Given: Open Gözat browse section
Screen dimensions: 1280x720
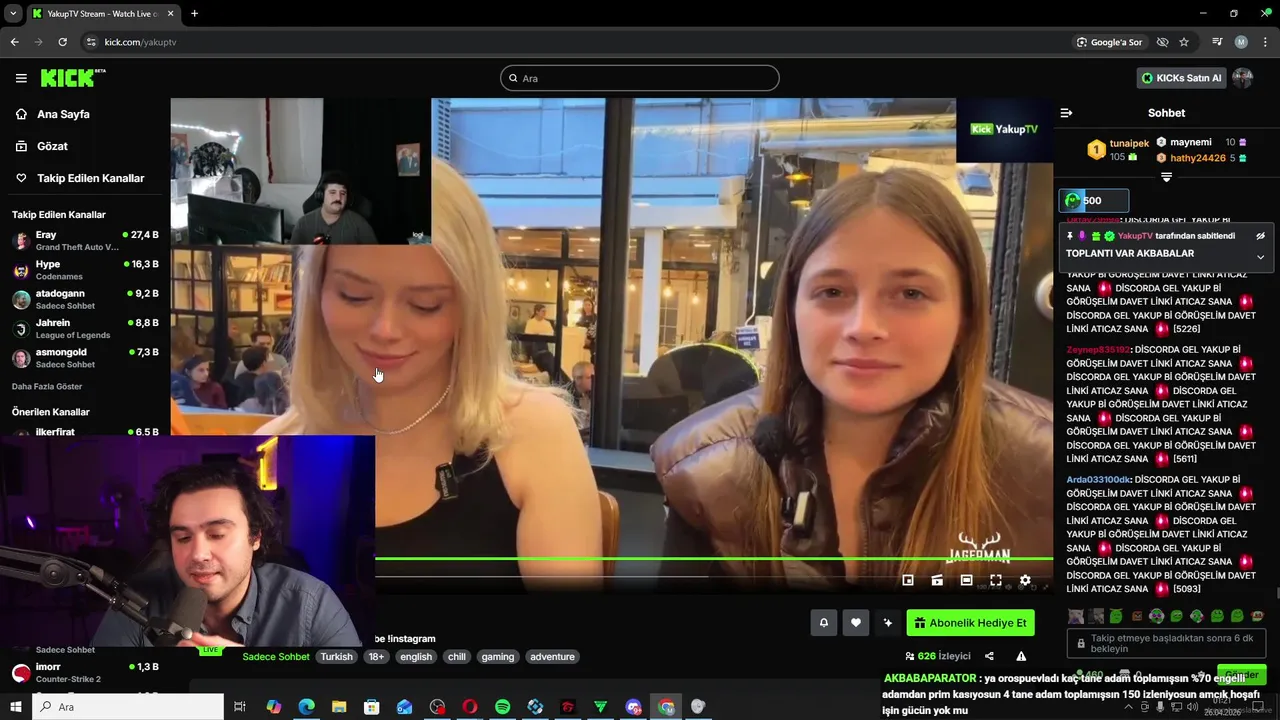Looking at the screenshot, I should 52,146.
